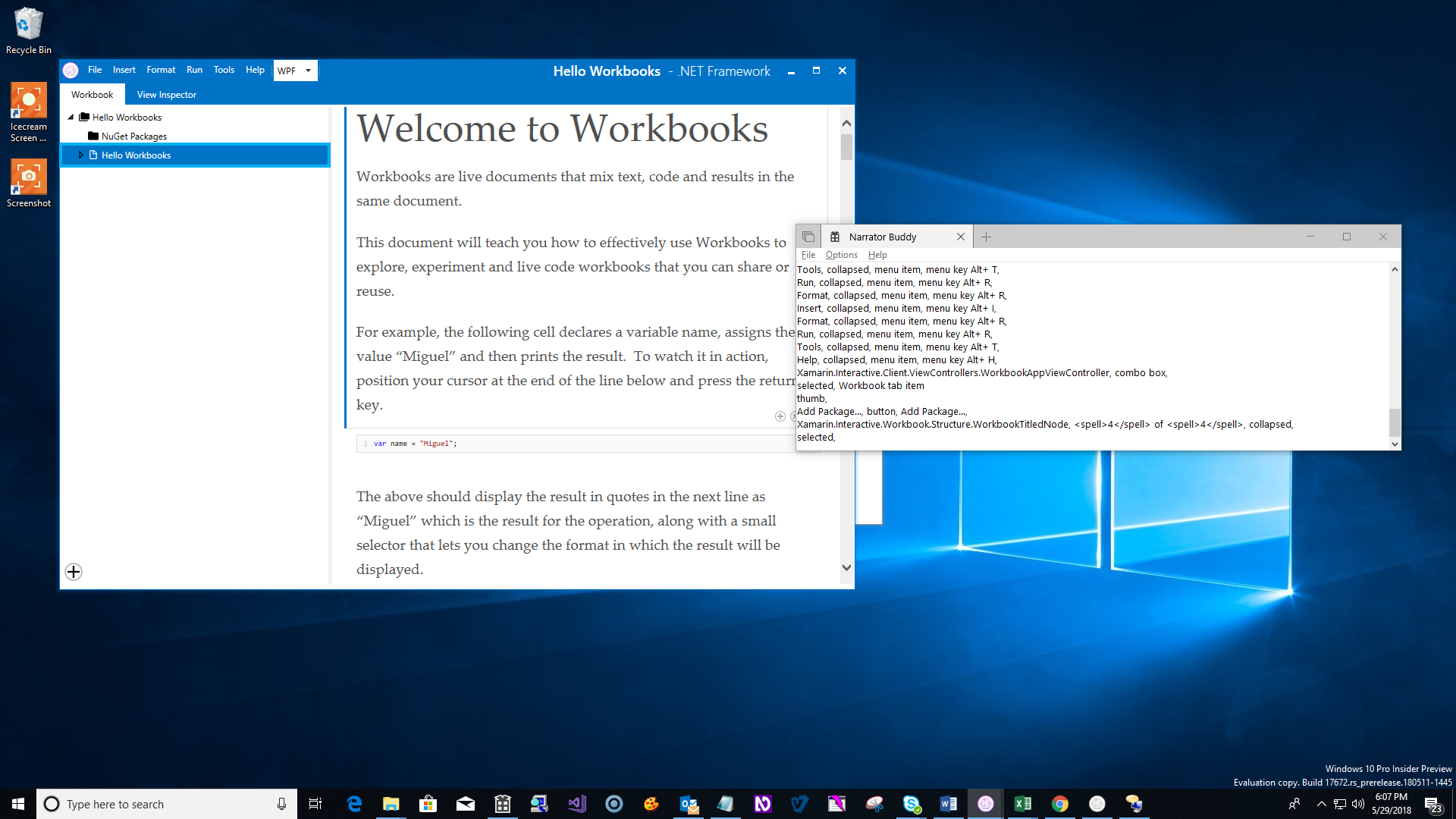The height and width of the screenshot is (819, 1456).
Task: Open Options menu in Narrator Buddy
Action: point(842,255)
